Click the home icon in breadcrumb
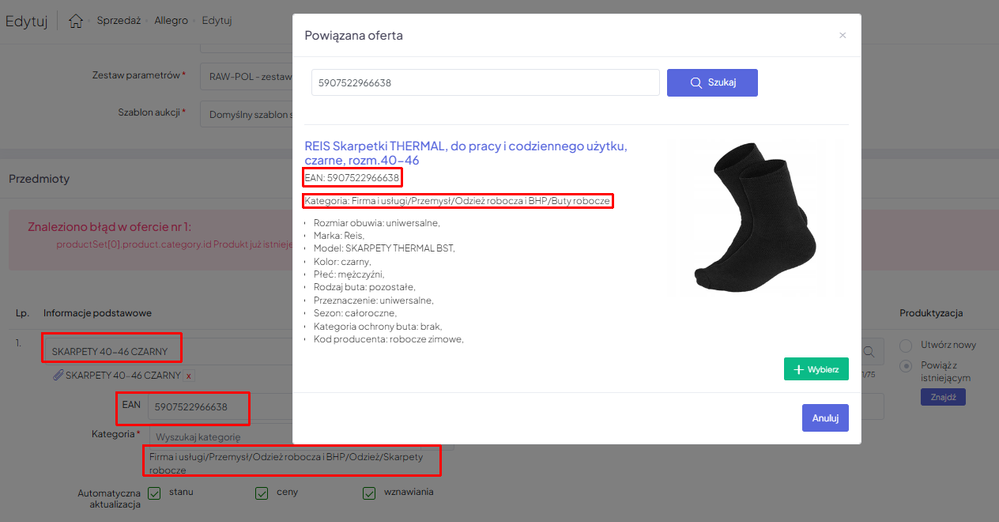Viewport: 999px width, 522px height. (76, 21)
